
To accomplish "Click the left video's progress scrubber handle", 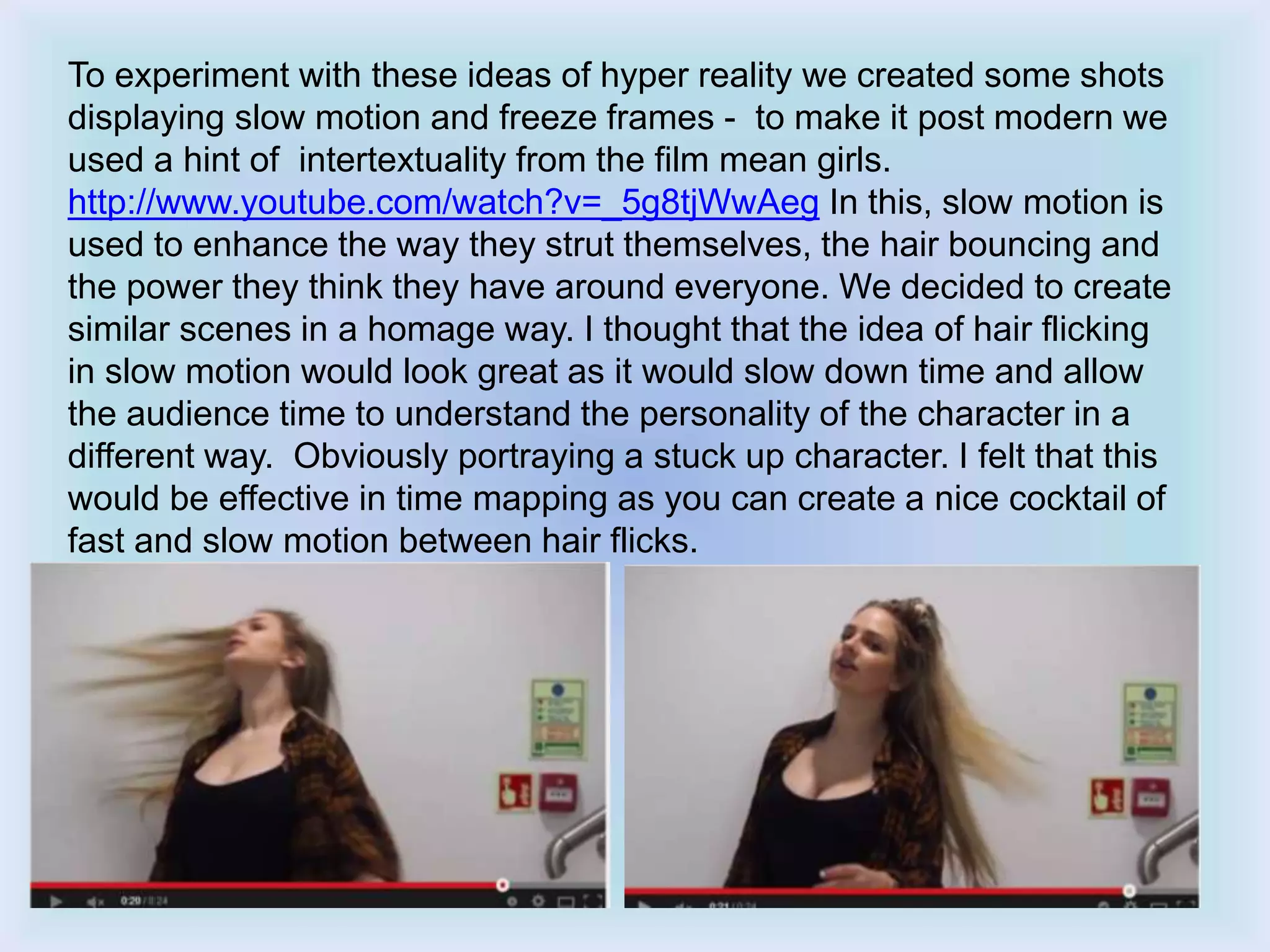I will point(503,884).
